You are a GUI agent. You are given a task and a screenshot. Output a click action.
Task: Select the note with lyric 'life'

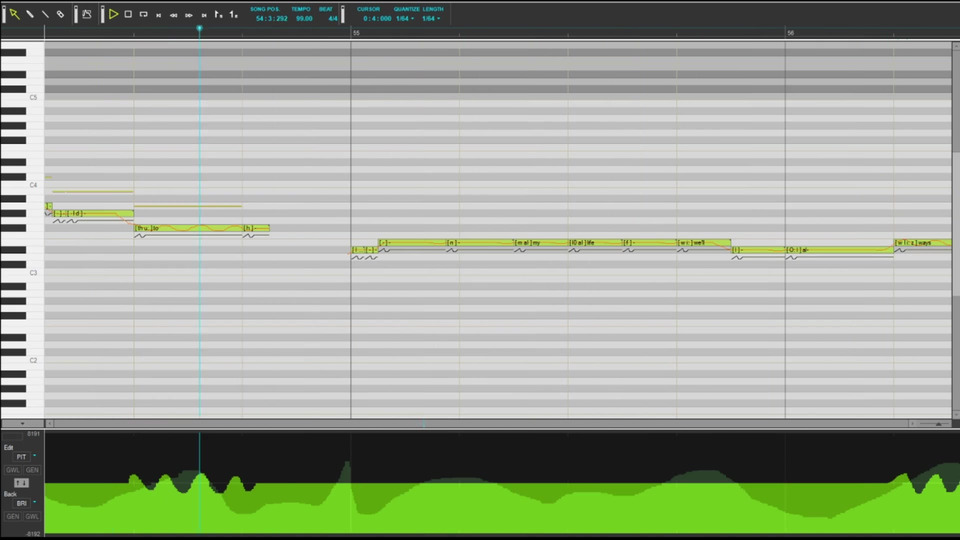(595, 242)
